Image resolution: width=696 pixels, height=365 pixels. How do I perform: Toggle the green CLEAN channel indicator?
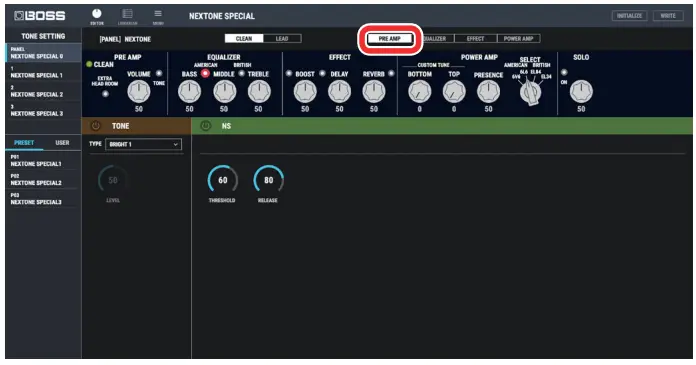(89, 64)
